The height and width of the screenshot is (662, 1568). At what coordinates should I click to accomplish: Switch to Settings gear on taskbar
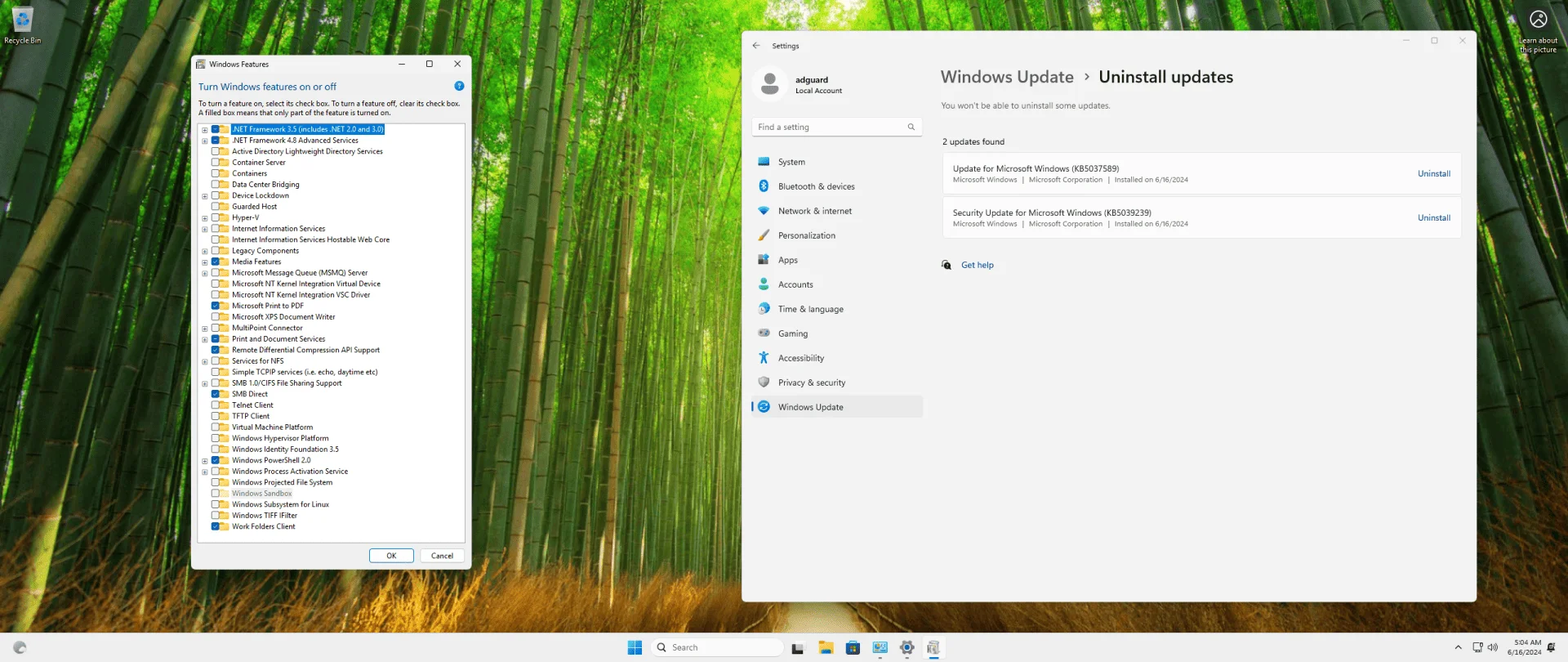tap(906, 648)
